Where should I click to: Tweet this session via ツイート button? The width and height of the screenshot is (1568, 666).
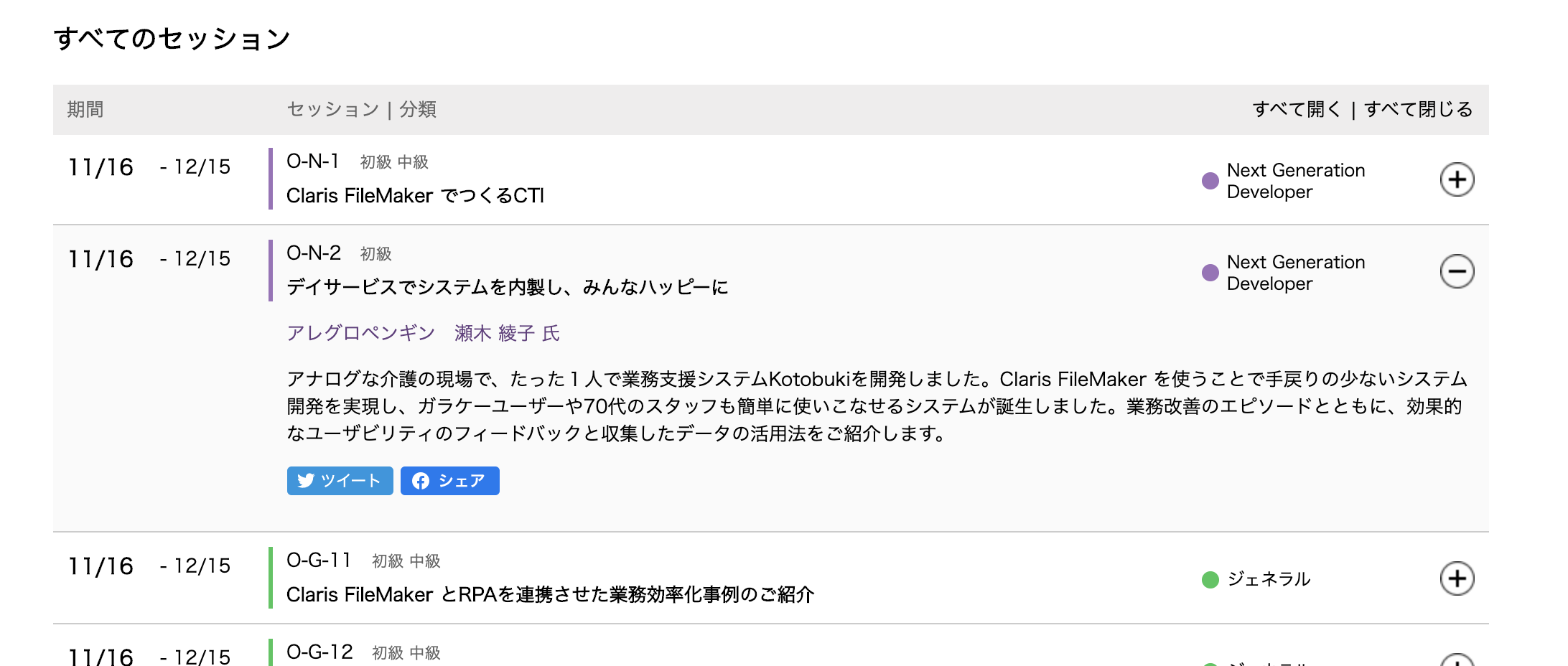point(340,481)
